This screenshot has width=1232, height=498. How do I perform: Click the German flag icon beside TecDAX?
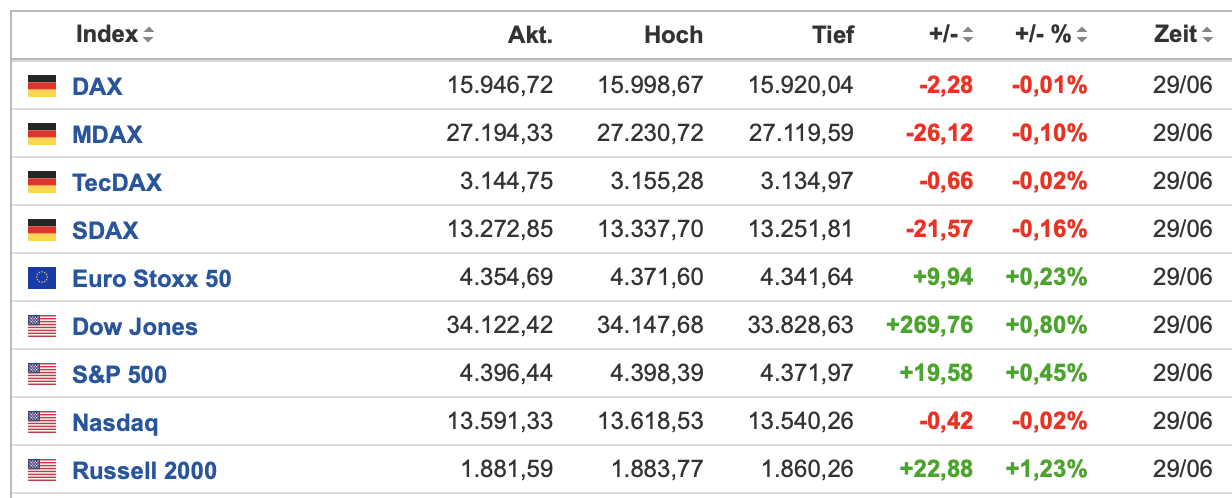(42, 182)
